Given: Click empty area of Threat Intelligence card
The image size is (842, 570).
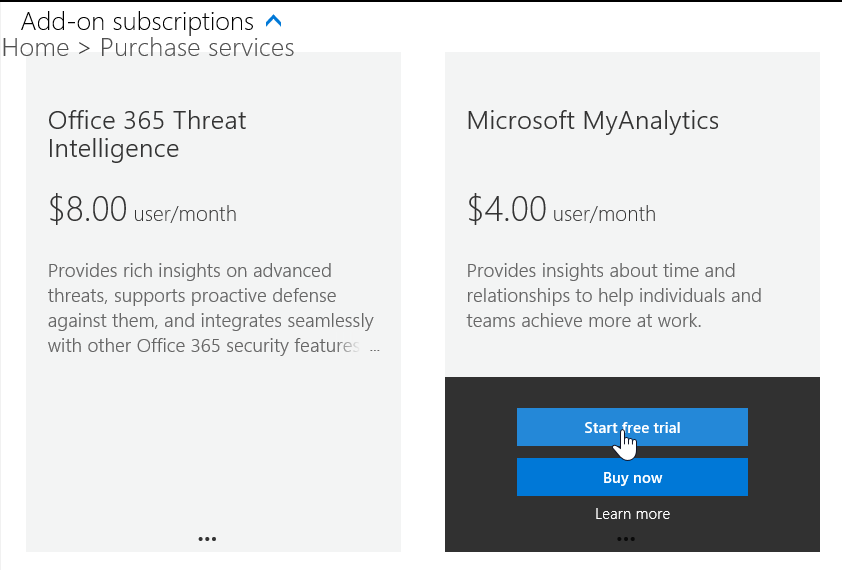Looking at the screenshot, I should click(213, 450).
